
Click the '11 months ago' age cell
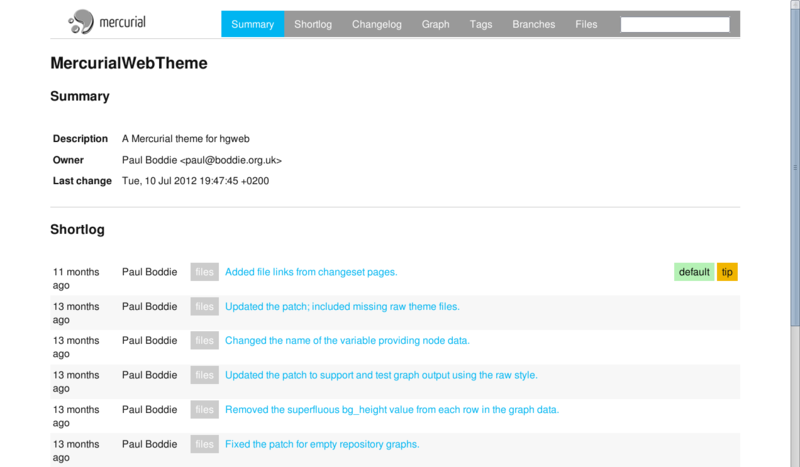coord(76,279)
